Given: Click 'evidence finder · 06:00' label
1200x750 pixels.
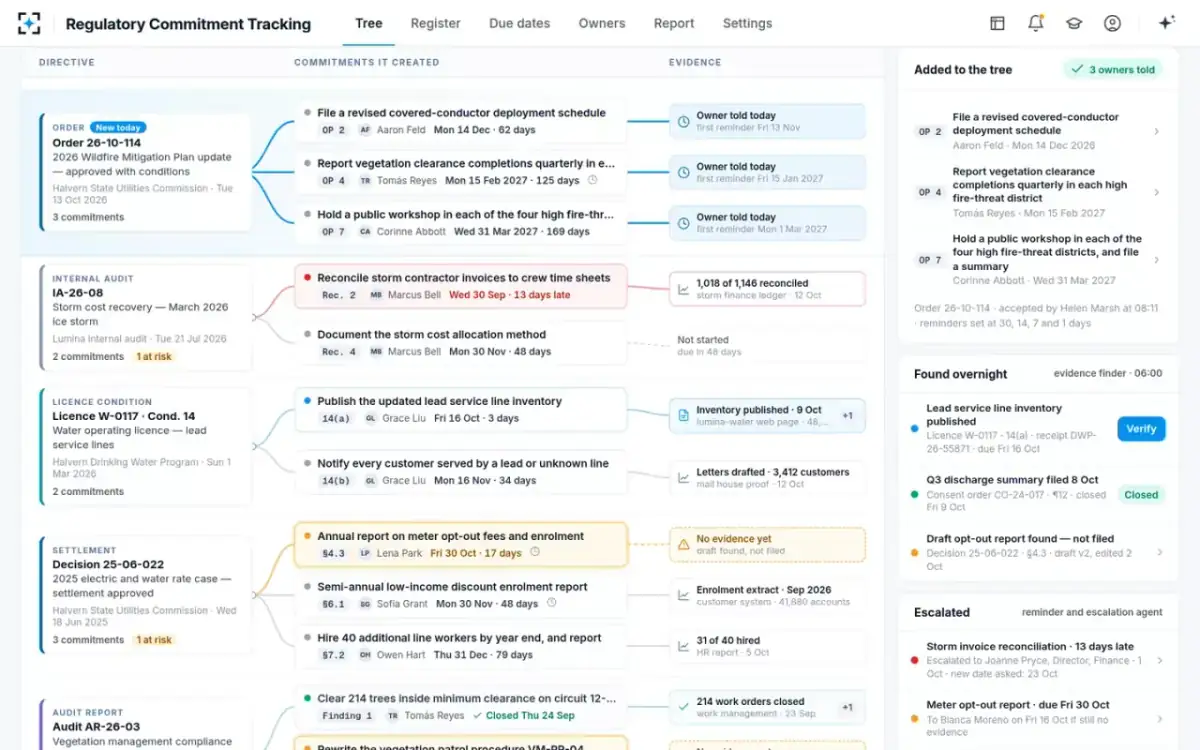Looking at the screenshot, I should pyautogui.click(x=1108, y=373).
